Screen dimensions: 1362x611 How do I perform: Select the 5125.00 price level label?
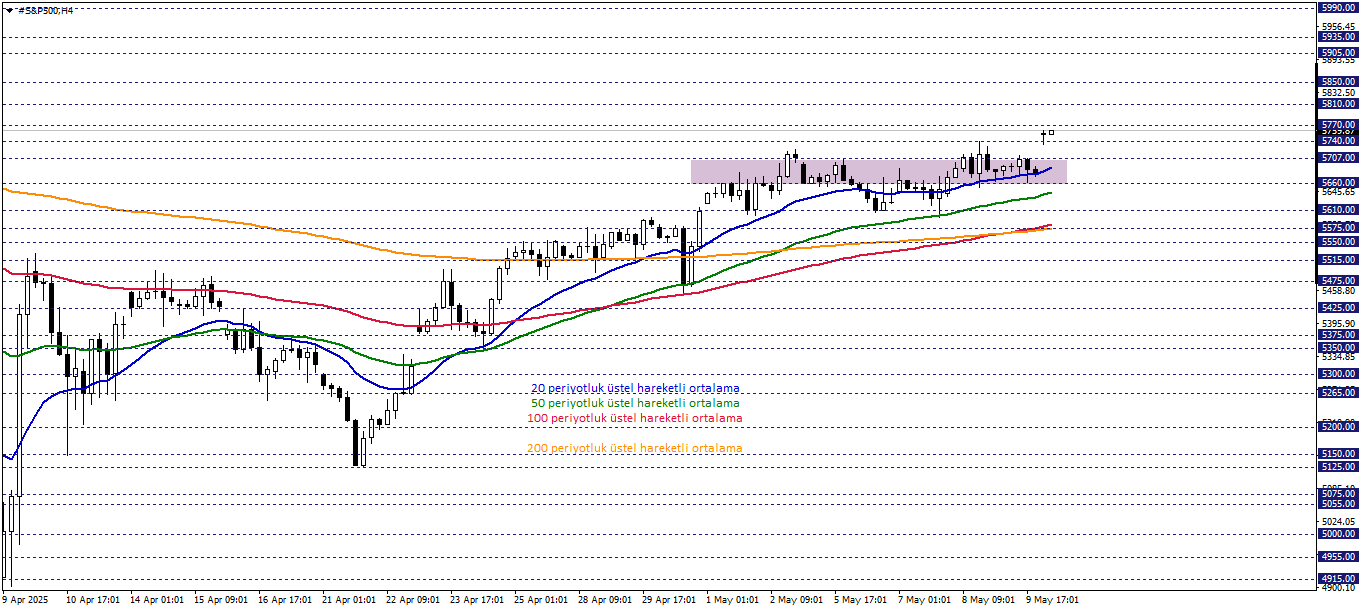pyautogui.click(x=1338, y=467)
